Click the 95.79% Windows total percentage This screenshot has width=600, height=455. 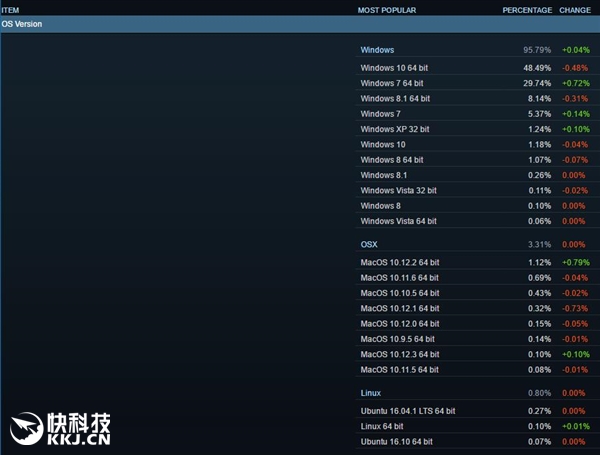pos(537,50)
